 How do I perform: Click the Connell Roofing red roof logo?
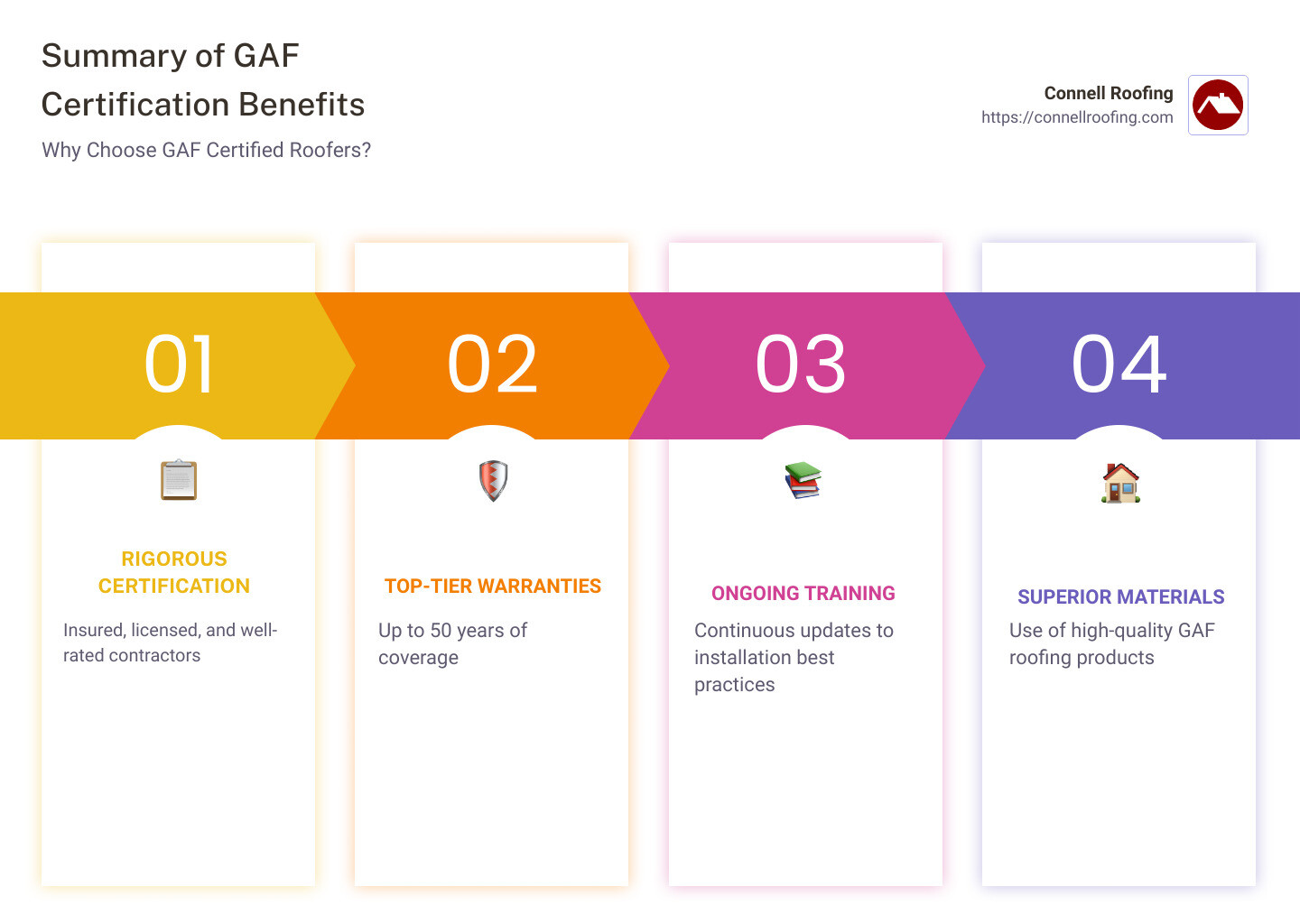point(1218,105)
